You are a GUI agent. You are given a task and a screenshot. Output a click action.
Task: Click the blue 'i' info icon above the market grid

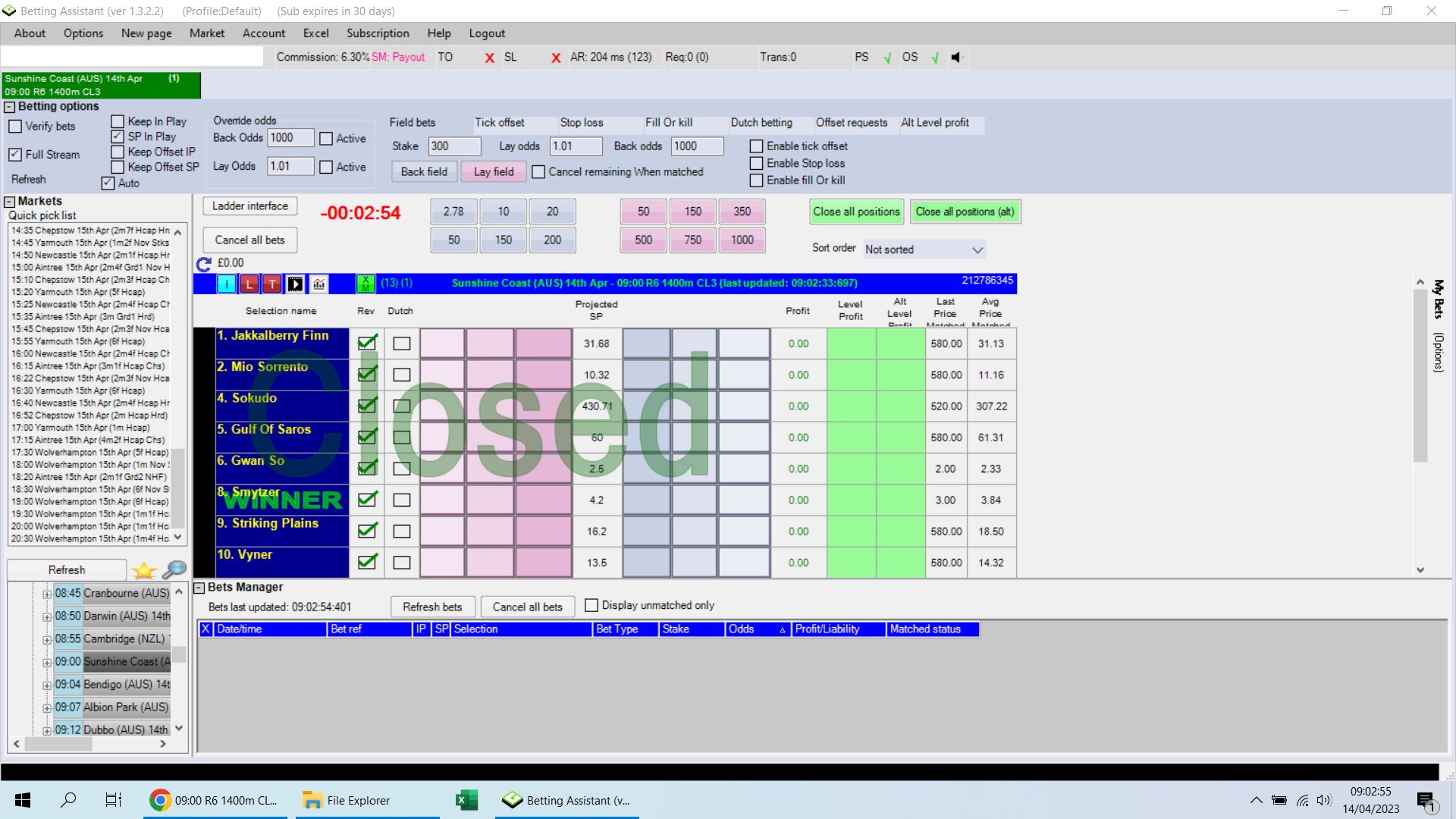coord(226,284)
